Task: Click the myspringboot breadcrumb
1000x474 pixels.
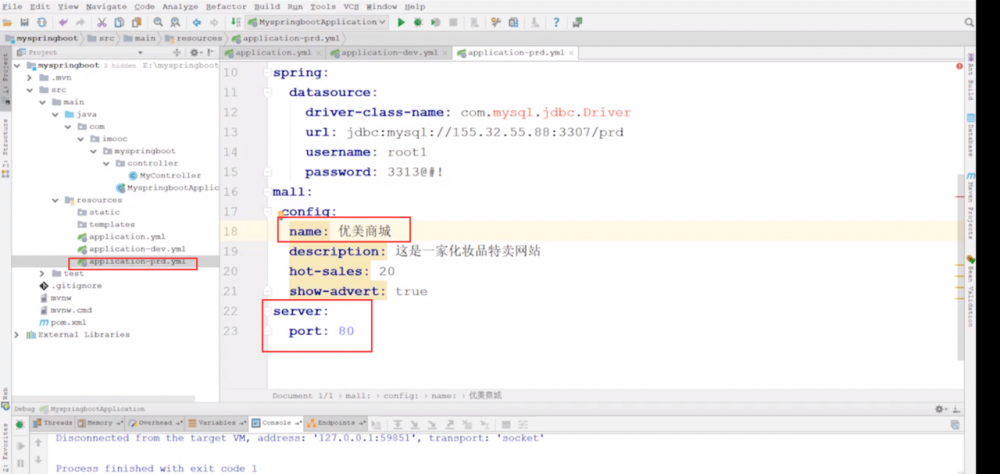Action: pyautogui.click(x=40, y=38)
